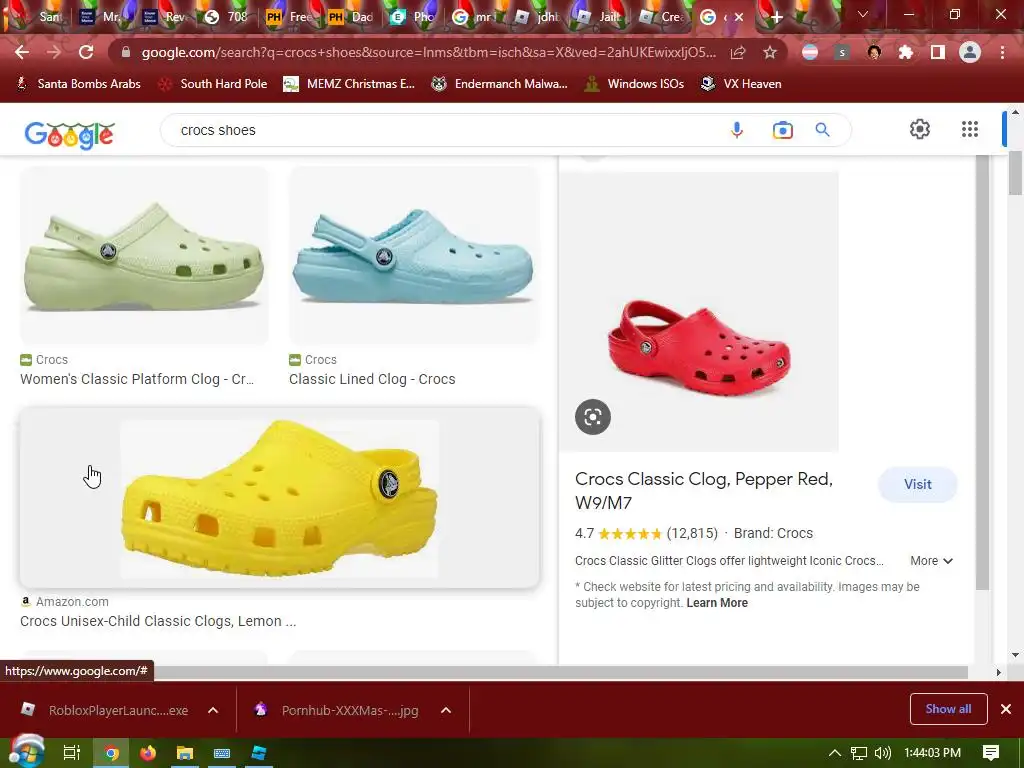This screenshot has width=1024, height=768.
Task: Open the Chrome profile avatar icon
Action: [x=970, y=52]
